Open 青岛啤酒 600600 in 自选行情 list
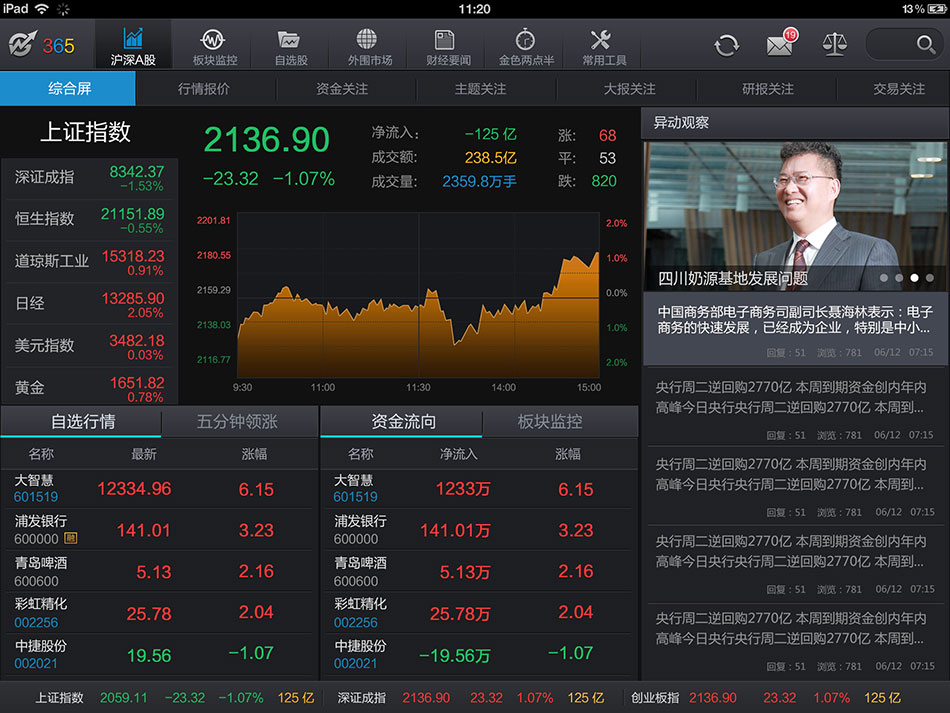Image resolution: width=950 pixels, height=713 pixels. (159, 571)
